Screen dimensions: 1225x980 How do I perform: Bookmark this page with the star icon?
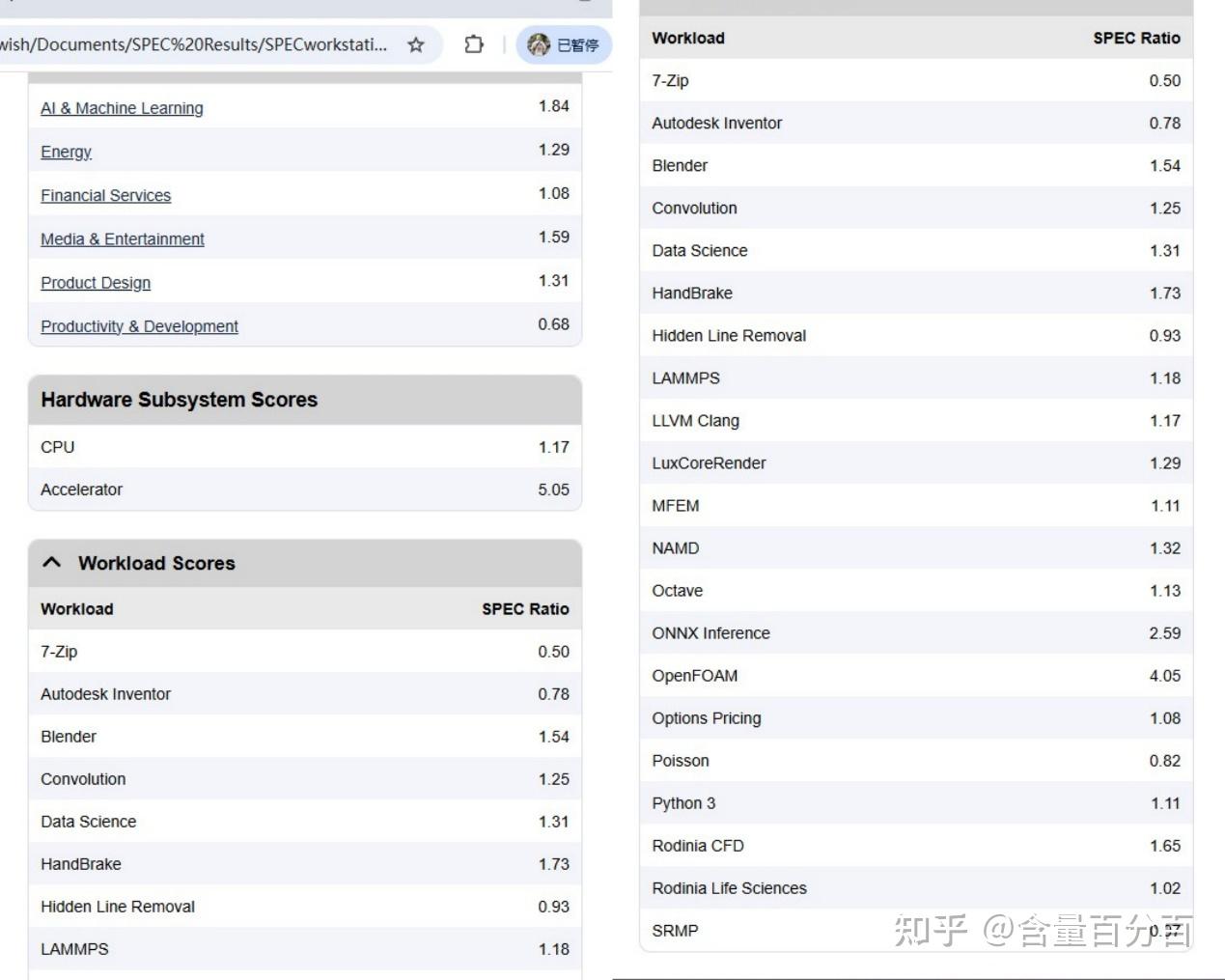416,44
